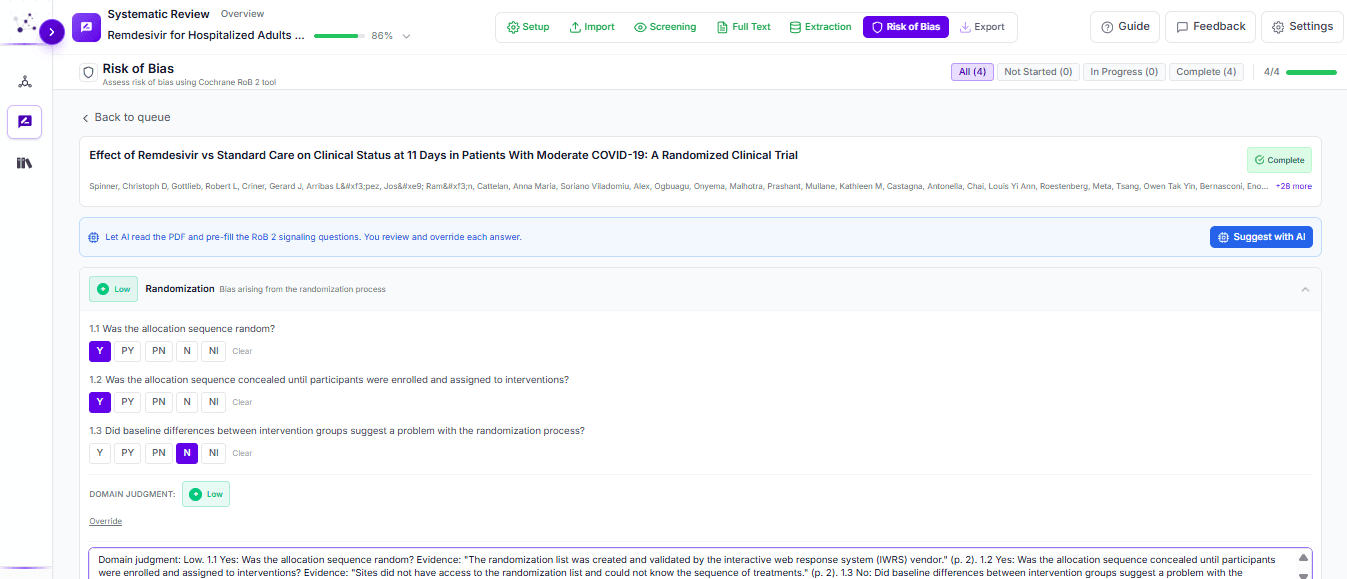Open Settings
Screen dimensions: 1347x579
tap(1302, 27)
